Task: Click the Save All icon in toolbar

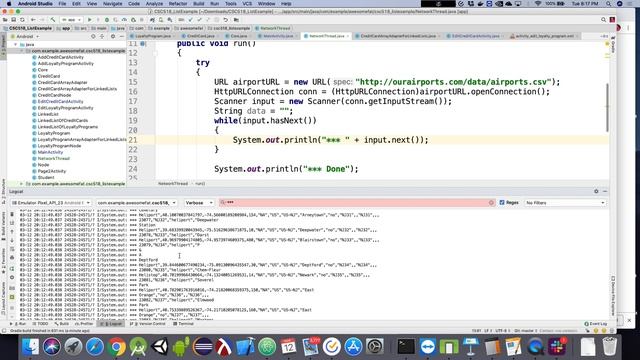Action: pyautogui.click(x=14, y=20)
